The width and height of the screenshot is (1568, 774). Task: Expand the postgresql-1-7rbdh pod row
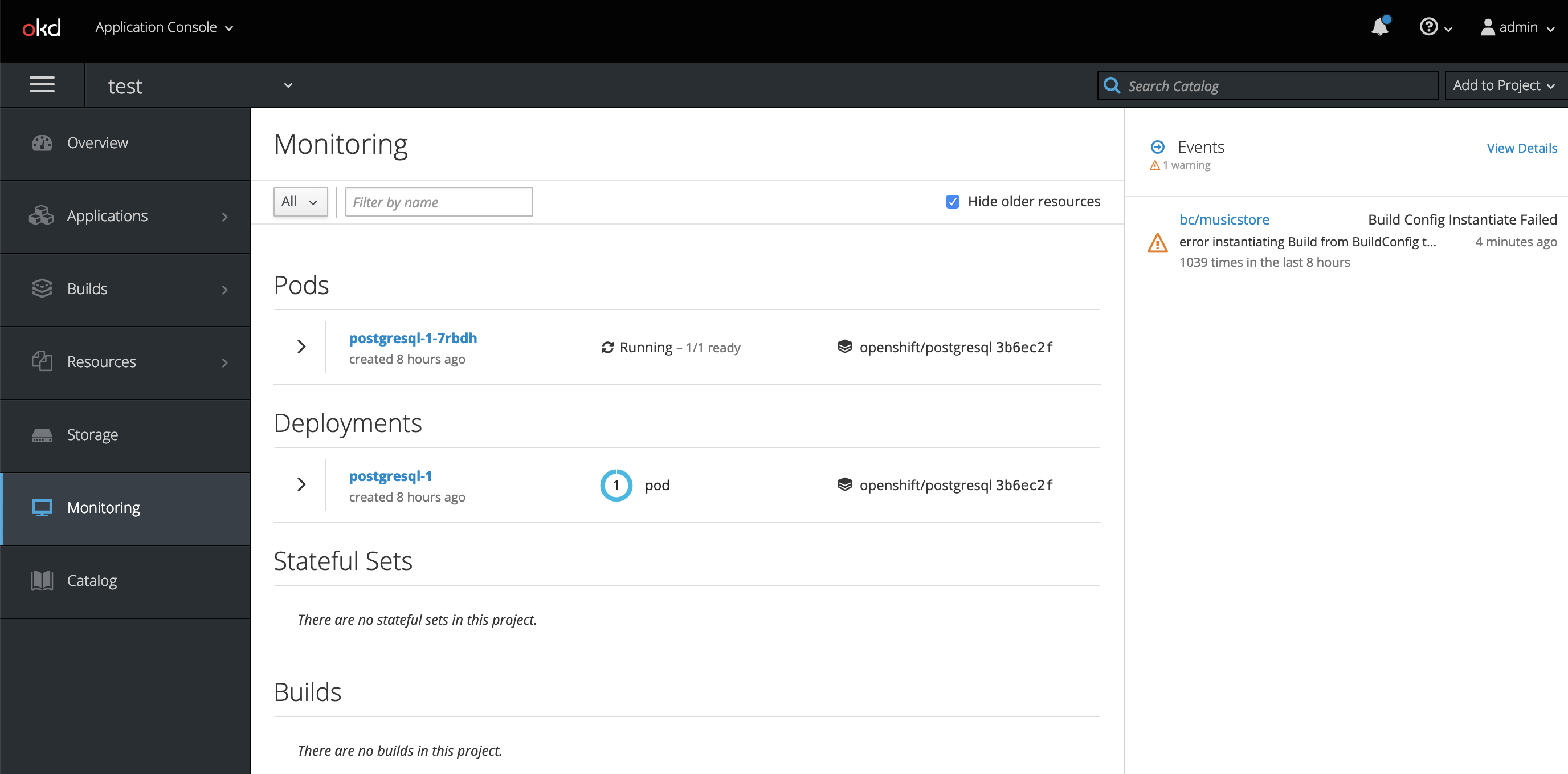click(x=302, y=347)
